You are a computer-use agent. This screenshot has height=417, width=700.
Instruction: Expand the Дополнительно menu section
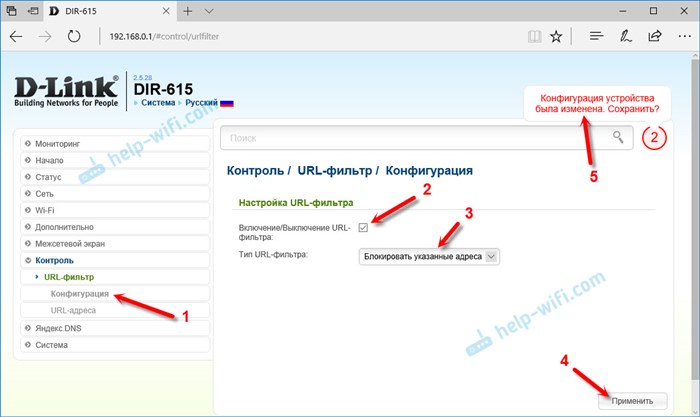115,227
